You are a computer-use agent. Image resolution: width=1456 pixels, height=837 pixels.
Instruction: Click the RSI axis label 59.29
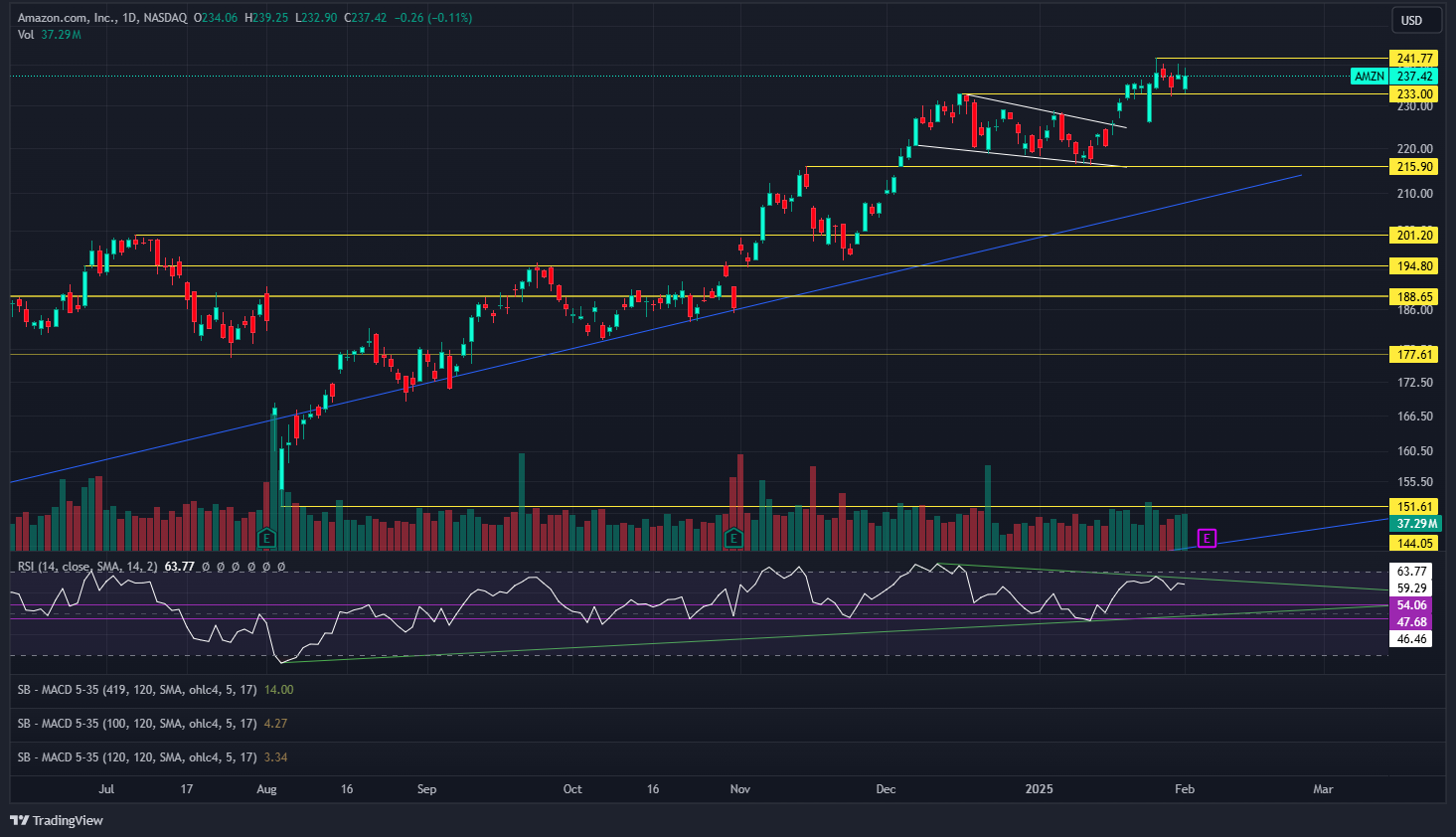(1411, 588)
